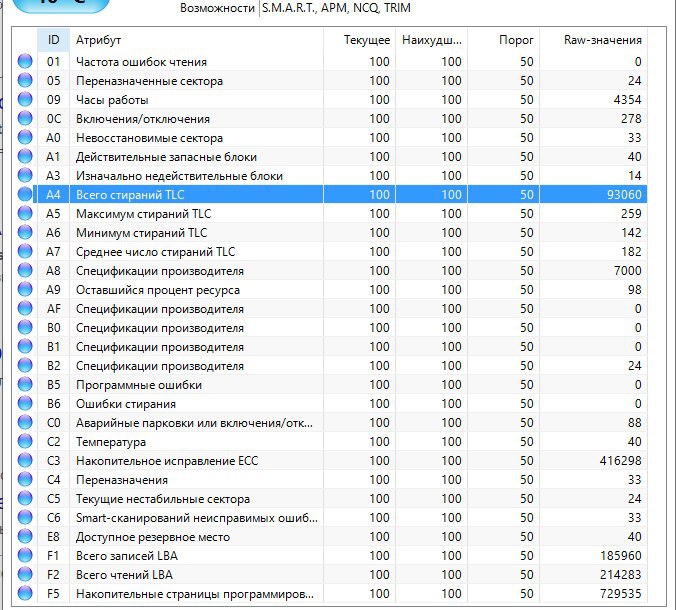Click raw value 93060

click(624, 194)
